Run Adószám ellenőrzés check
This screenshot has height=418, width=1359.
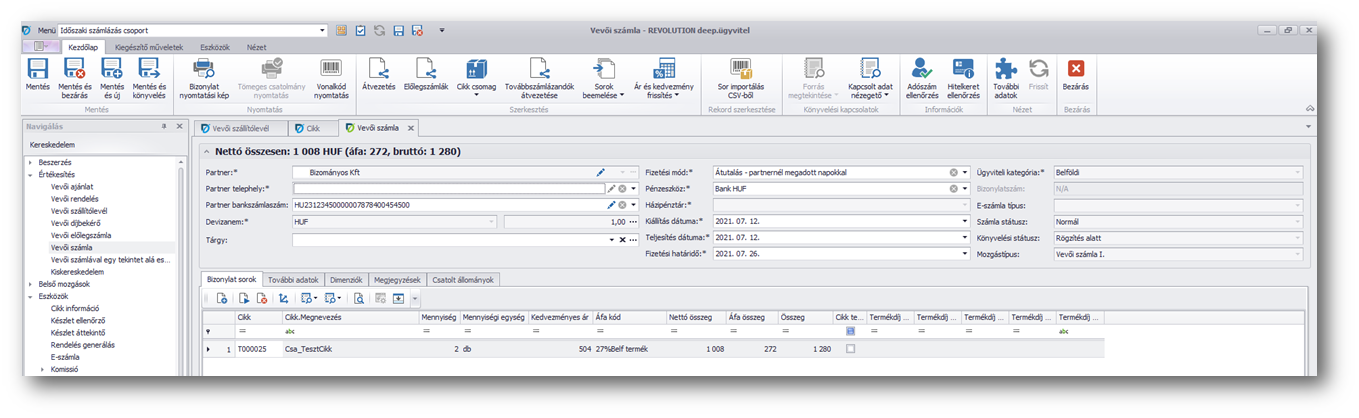pyautogui.click(x=919, y=69)
